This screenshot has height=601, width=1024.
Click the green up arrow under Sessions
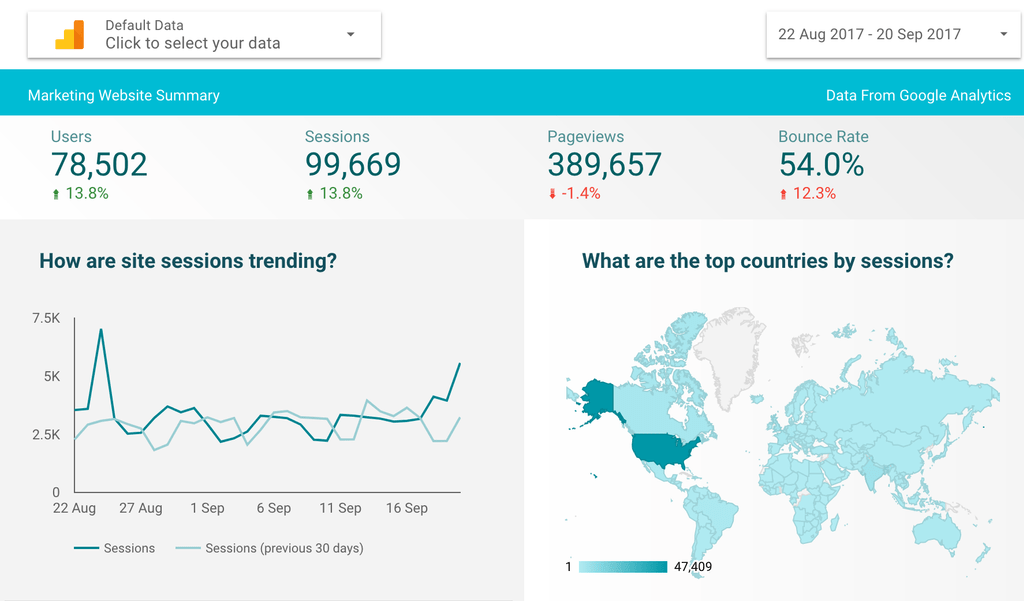point(310,194)
